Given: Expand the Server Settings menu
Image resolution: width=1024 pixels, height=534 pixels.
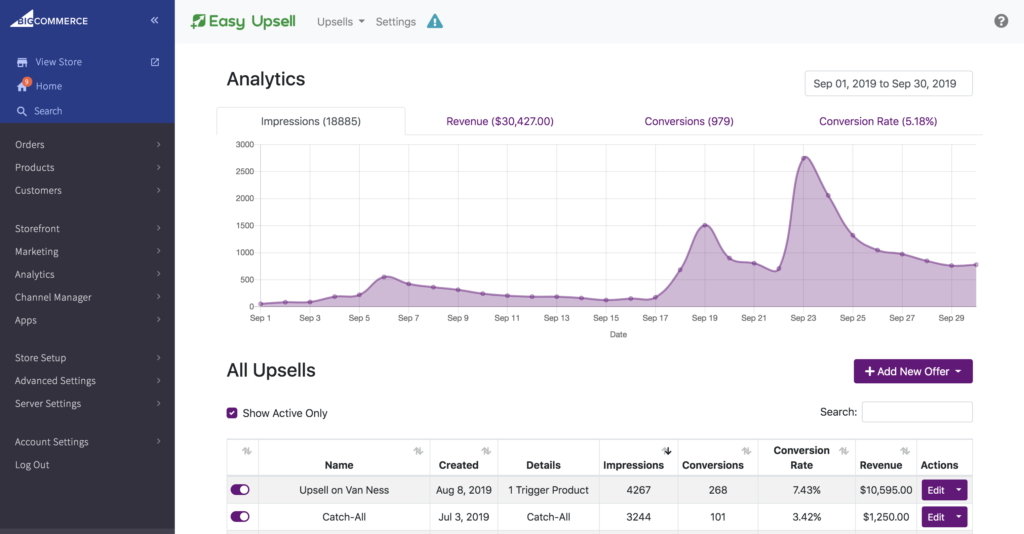Looking at the screenshot, I should [88, 403].
